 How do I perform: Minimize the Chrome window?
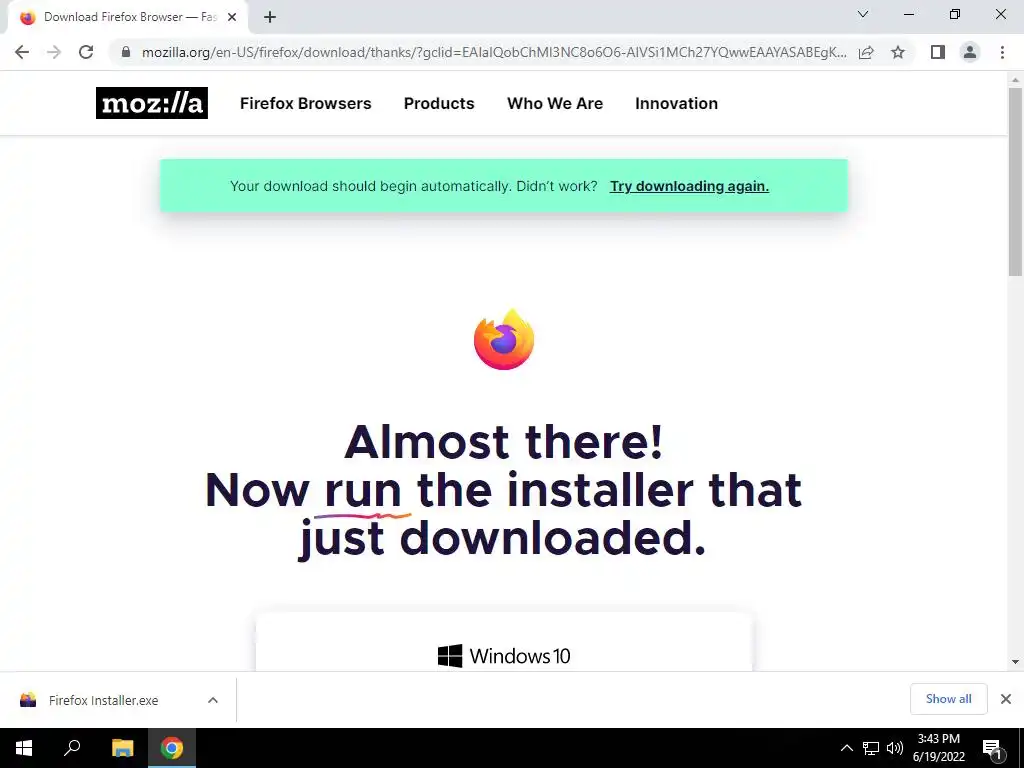(x=908, y=14)
